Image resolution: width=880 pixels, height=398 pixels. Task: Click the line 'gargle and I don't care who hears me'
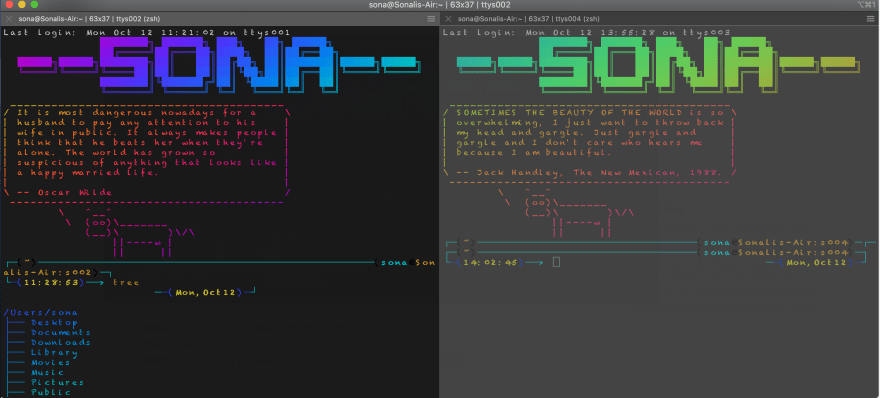coord(580,143)
